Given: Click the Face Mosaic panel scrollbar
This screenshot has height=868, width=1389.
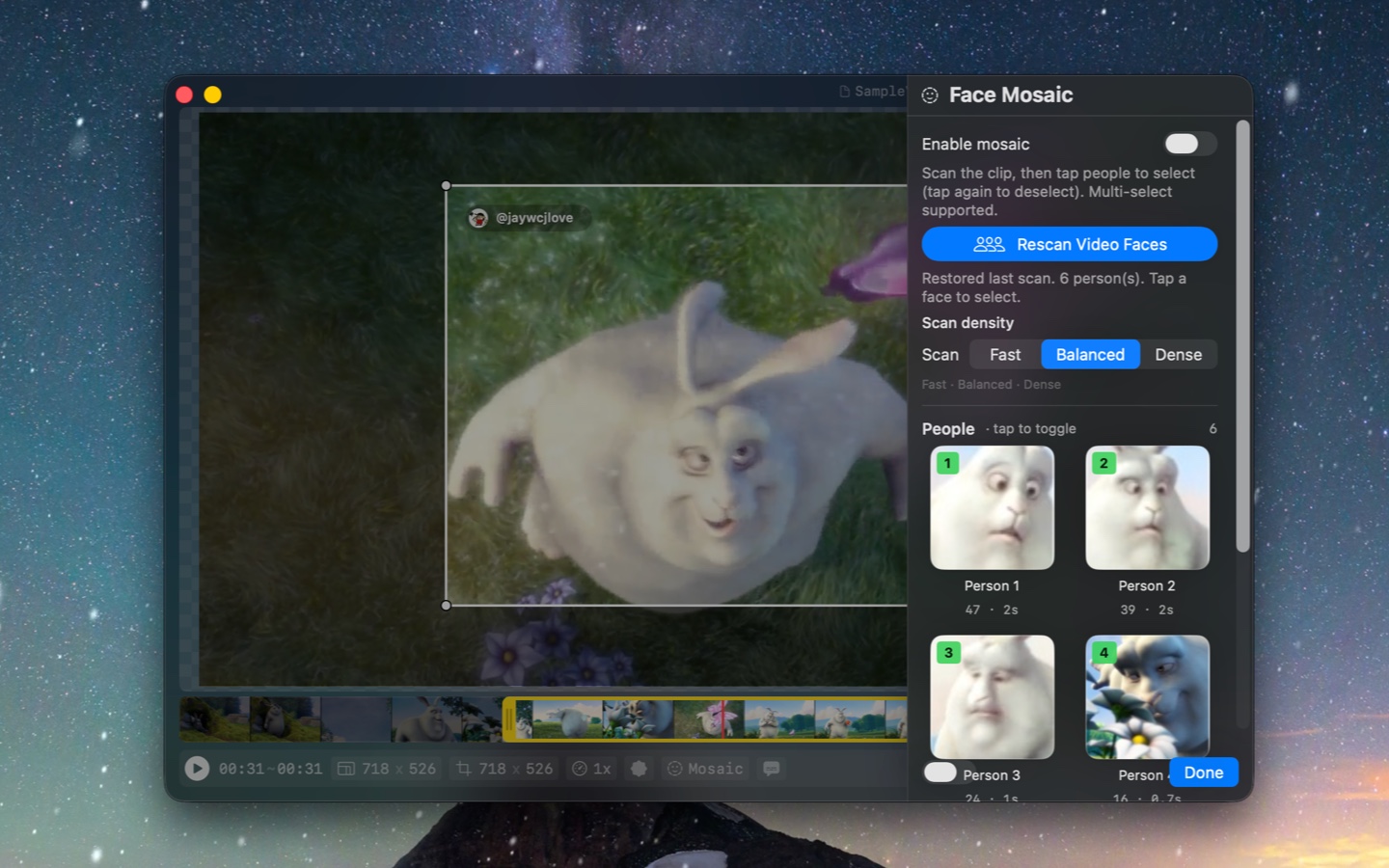Looking at the screenshot, I should 1242,336.
